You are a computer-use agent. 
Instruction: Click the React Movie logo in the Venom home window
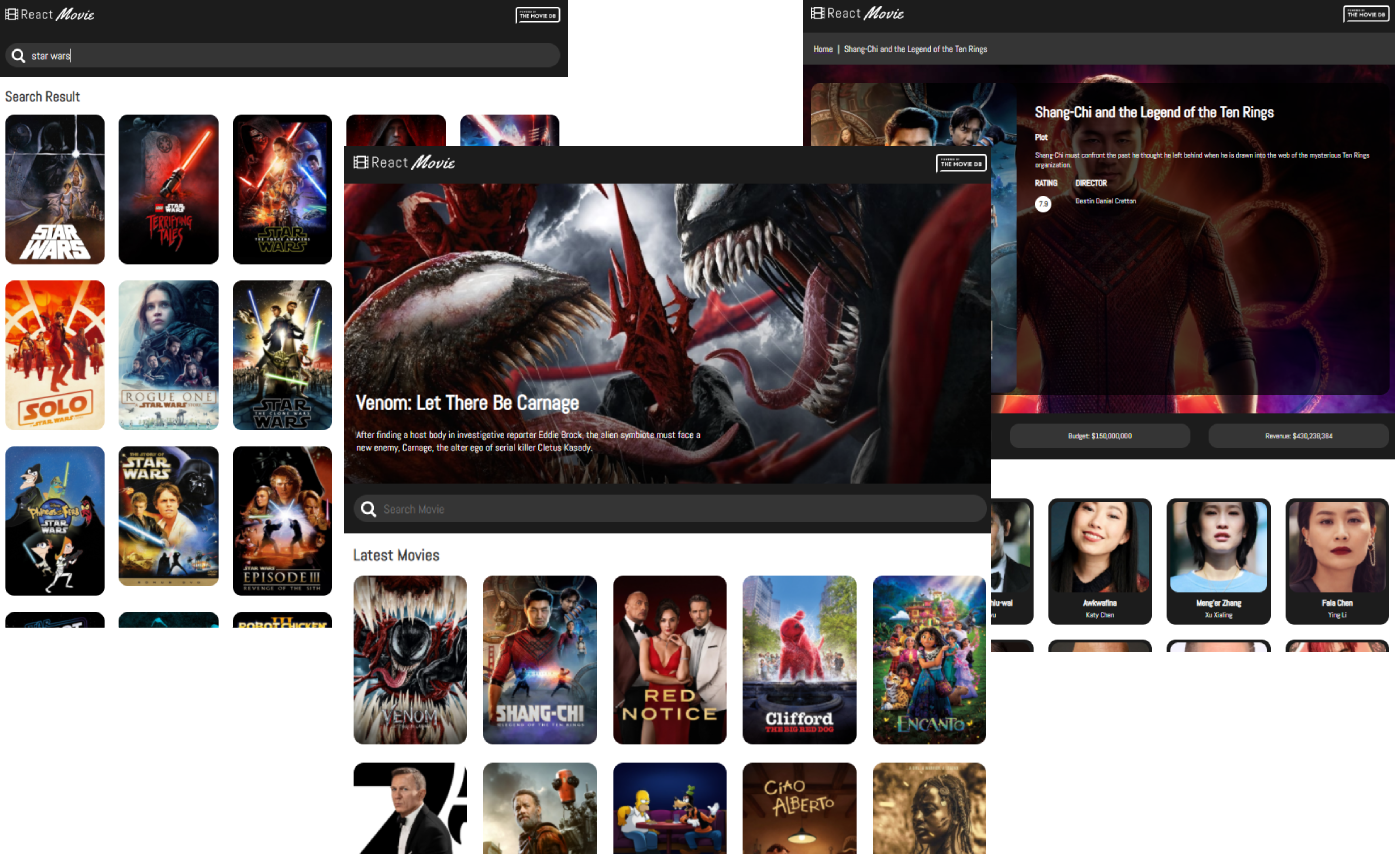pos(405,163)
